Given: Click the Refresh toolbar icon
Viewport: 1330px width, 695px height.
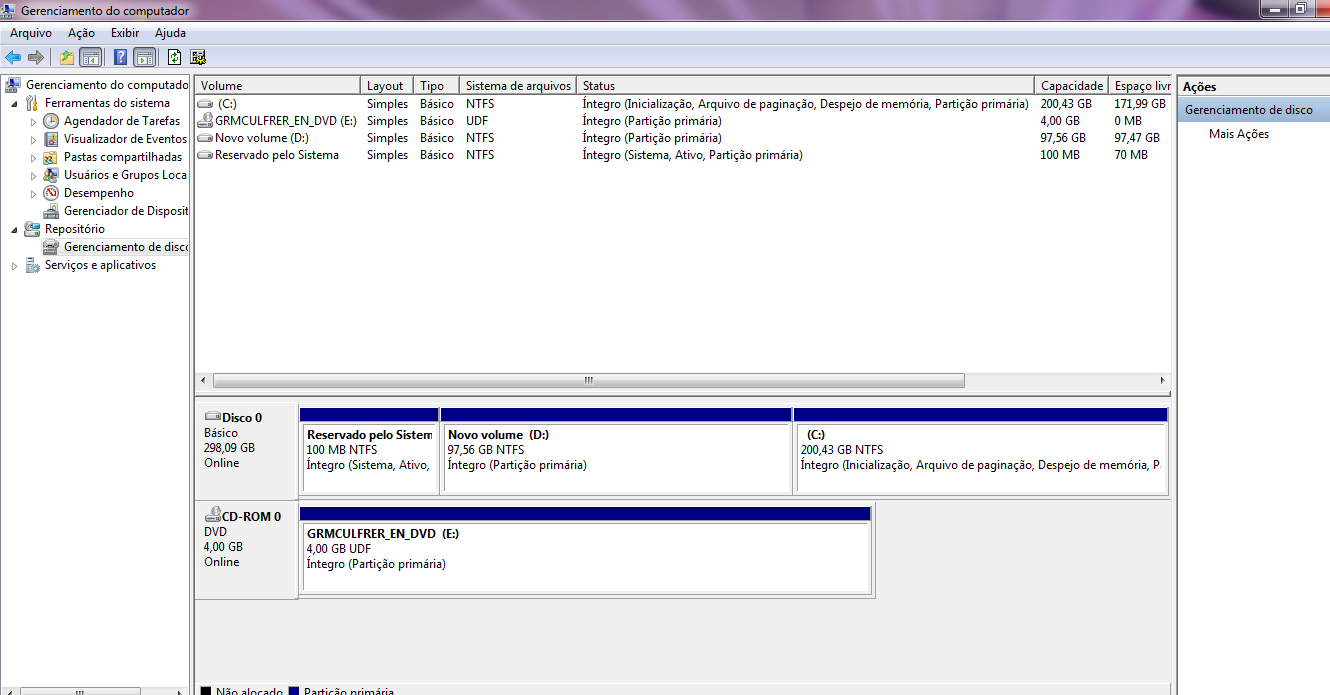Looking at the screenshot, I should tap(174, 57).
